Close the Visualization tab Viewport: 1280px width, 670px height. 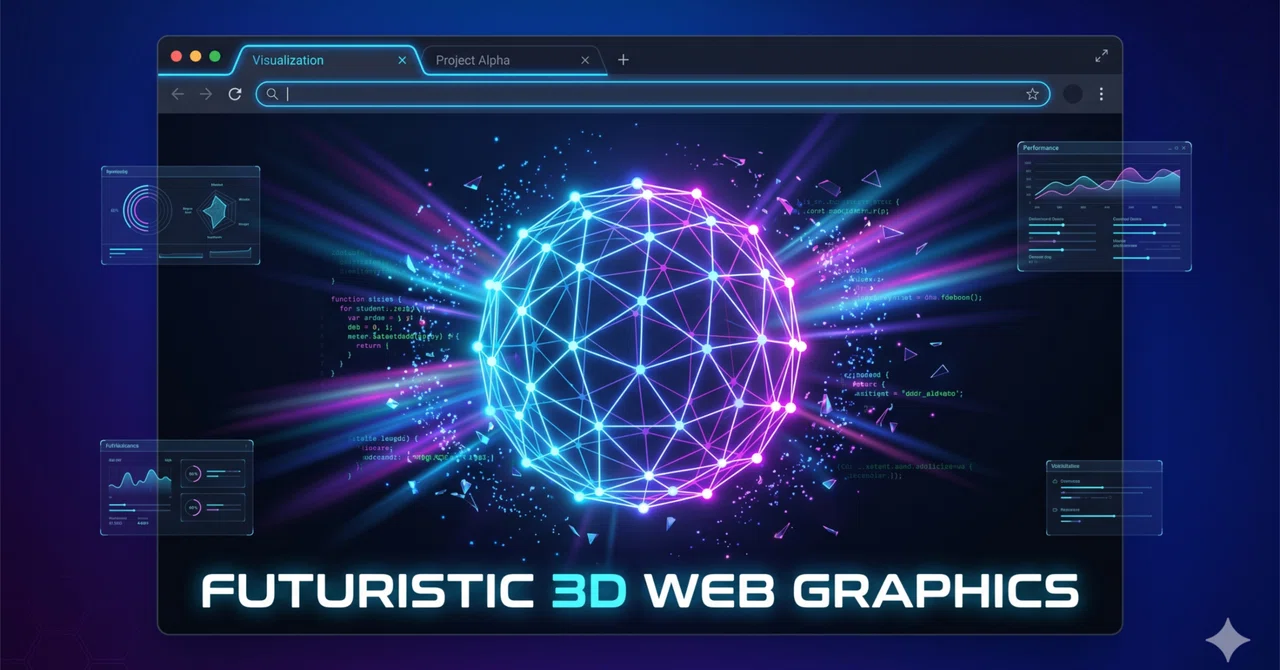pos(403,60)
